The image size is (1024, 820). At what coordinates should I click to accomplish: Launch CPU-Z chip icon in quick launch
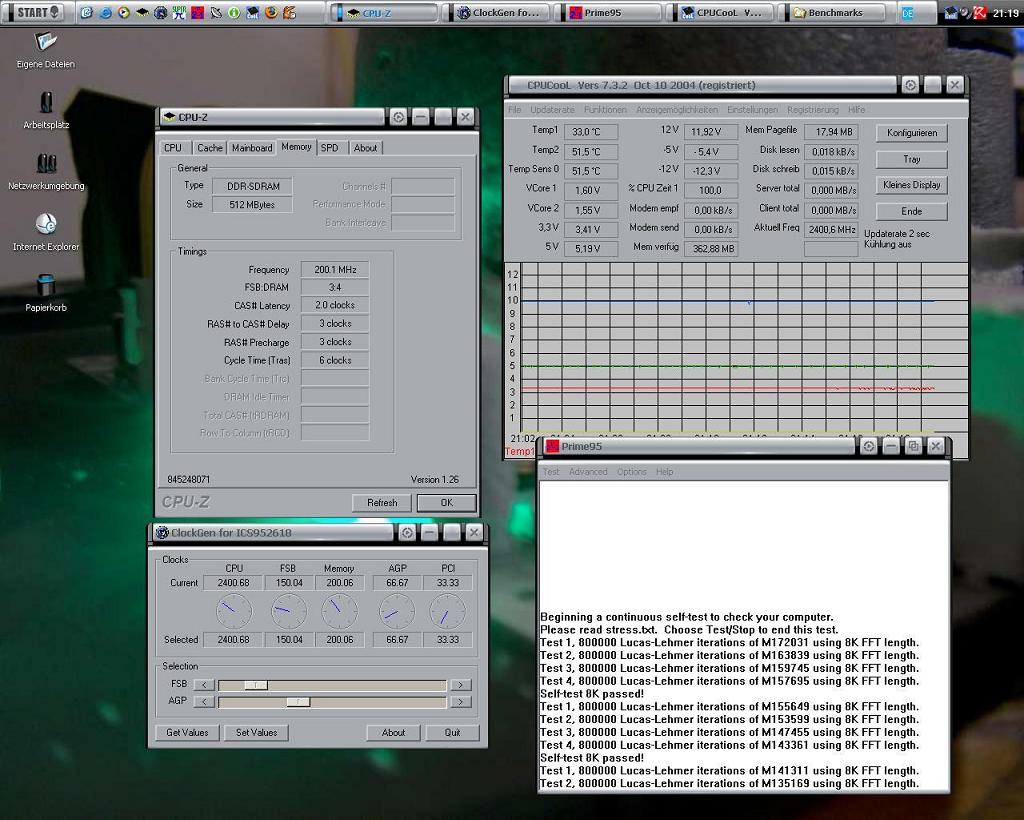pos(142,12)
